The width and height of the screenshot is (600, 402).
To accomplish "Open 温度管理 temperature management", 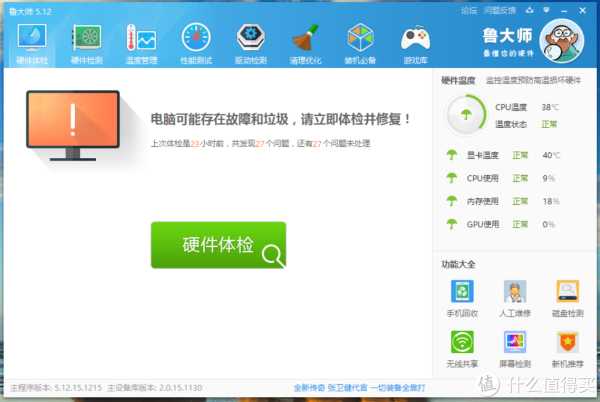I will tap(141, 43).
